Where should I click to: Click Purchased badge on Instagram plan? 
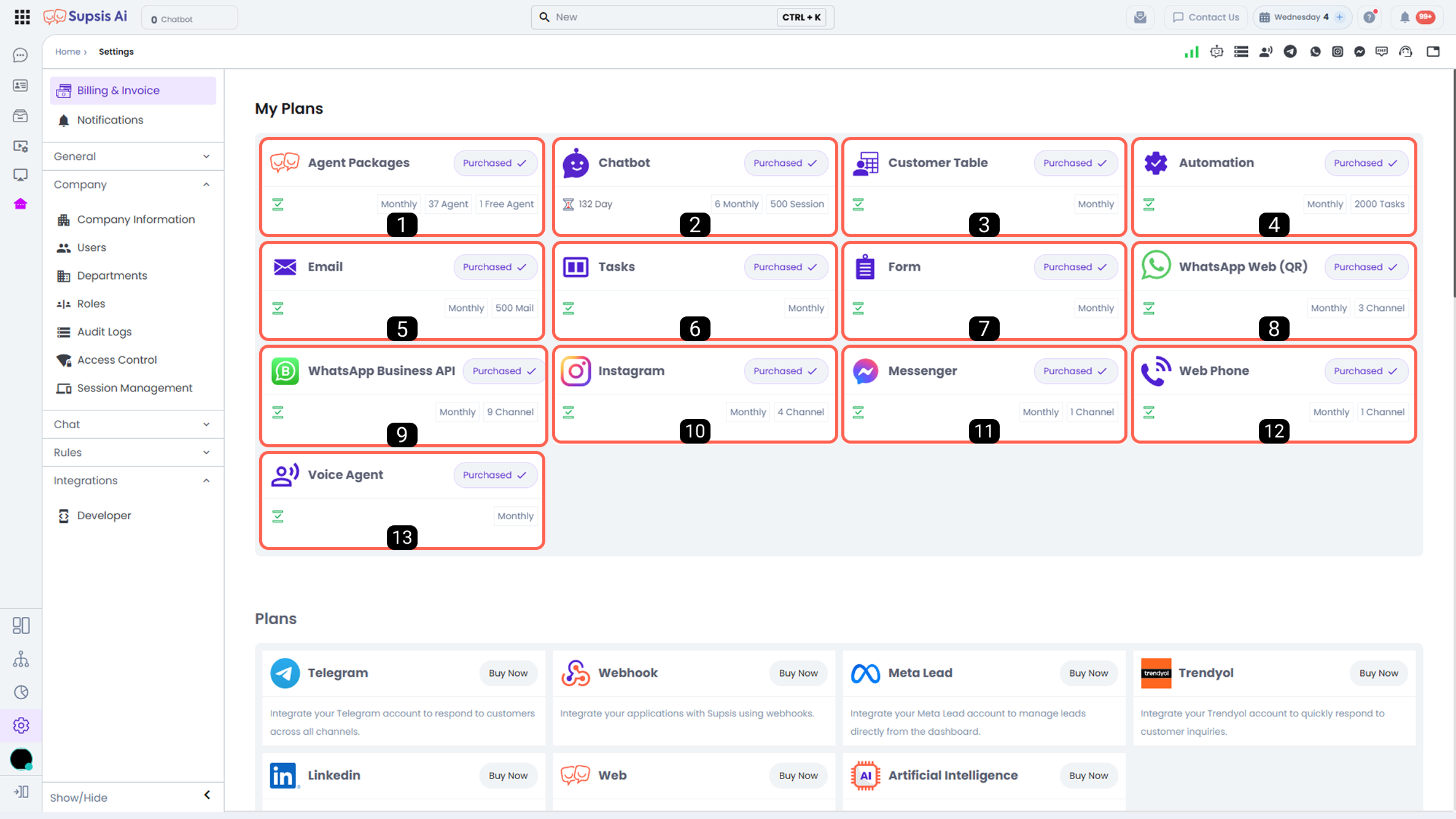[785, 371]
